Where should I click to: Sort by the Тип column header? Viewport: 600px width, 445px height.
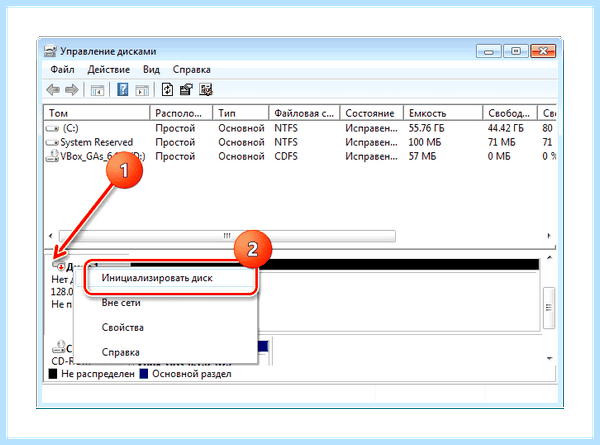241,113
